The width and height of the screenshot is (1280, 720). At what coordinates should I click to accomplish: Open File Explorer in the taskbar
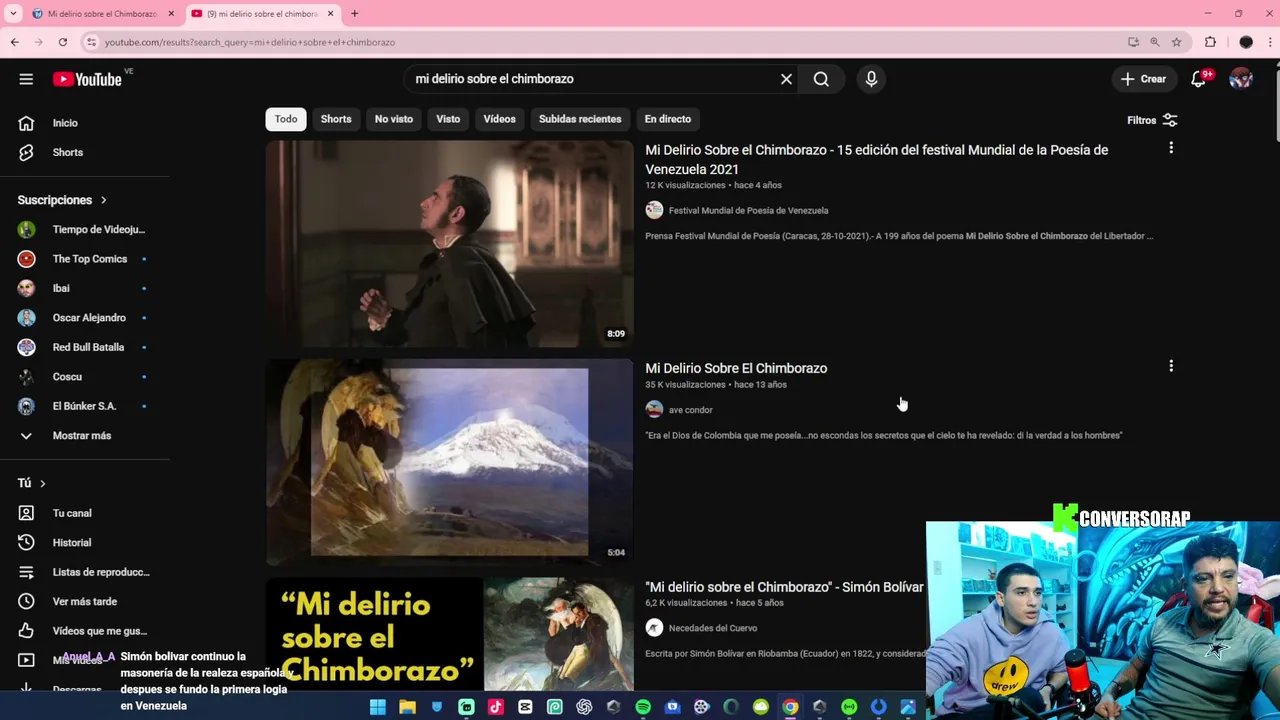point(407,707)
